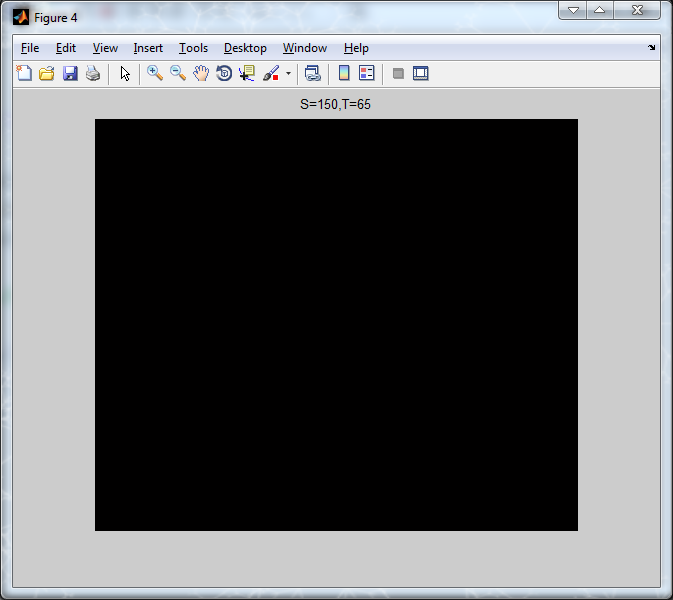
Task: Save the figure with floppy disk icon
Action: (70, 73)
